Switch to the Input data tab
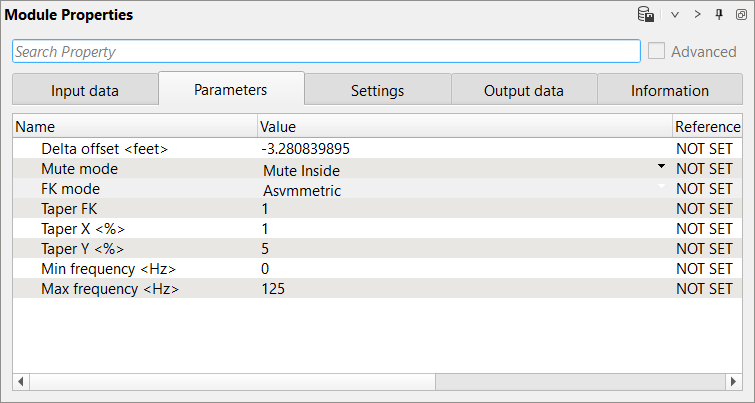 (x=85, y=91)
